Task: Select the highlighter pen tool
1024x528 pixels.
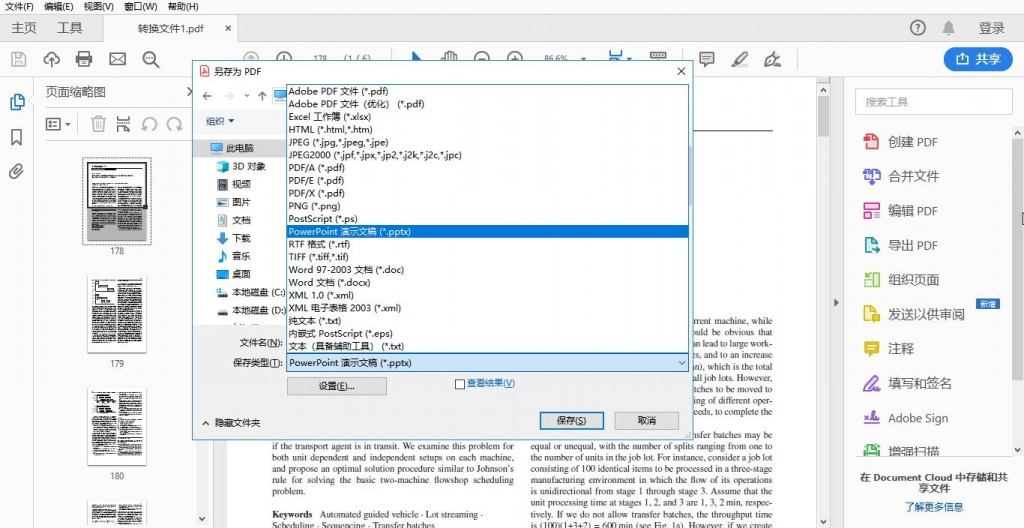Action: coord(739,59)
